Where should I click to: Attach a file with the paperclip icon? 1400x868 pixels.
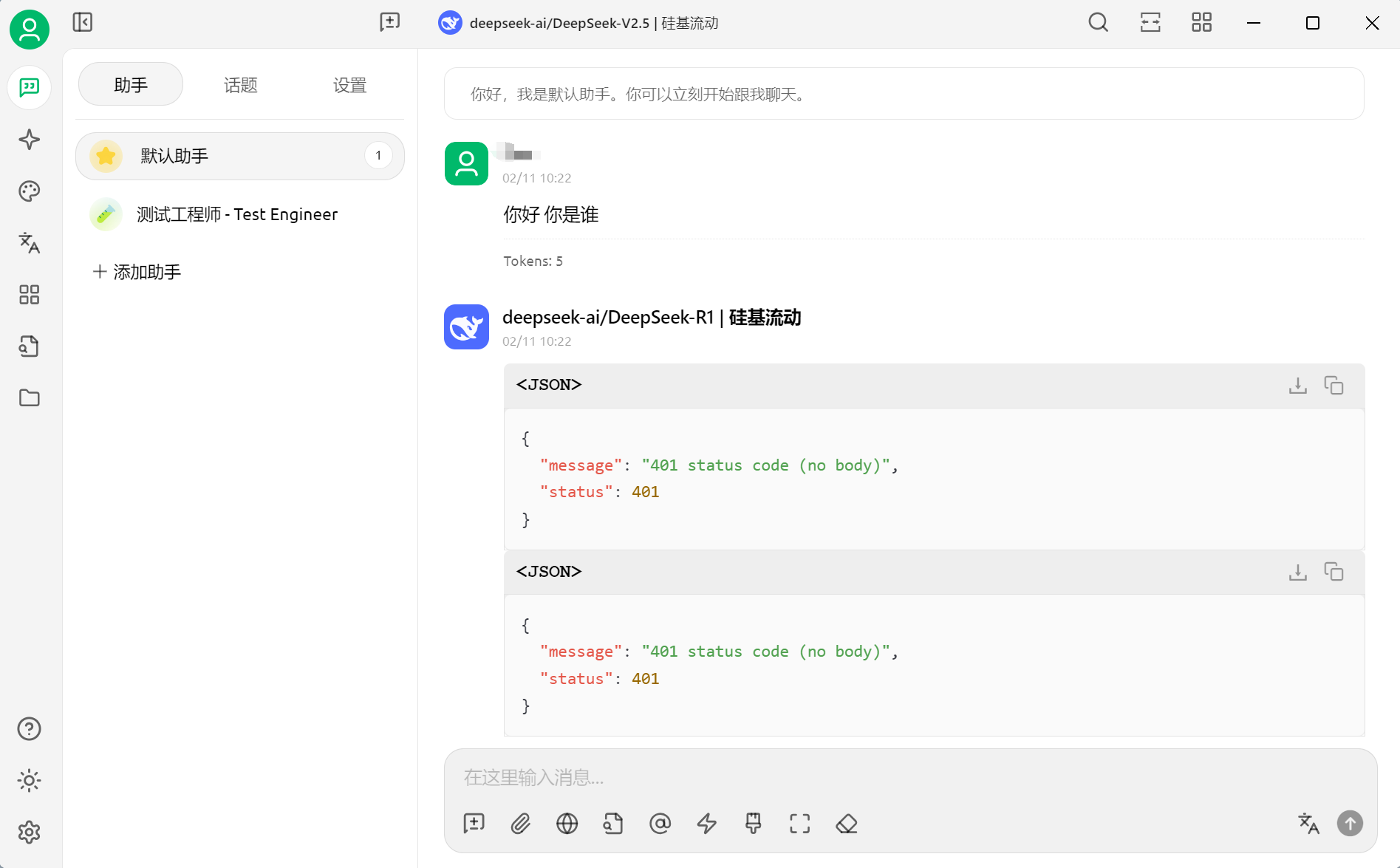521,823
